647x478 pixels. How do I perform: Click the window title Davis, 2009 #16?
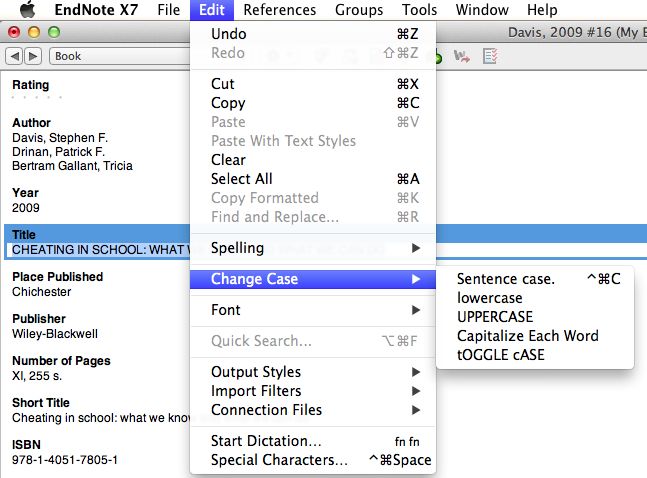(560, 32)
